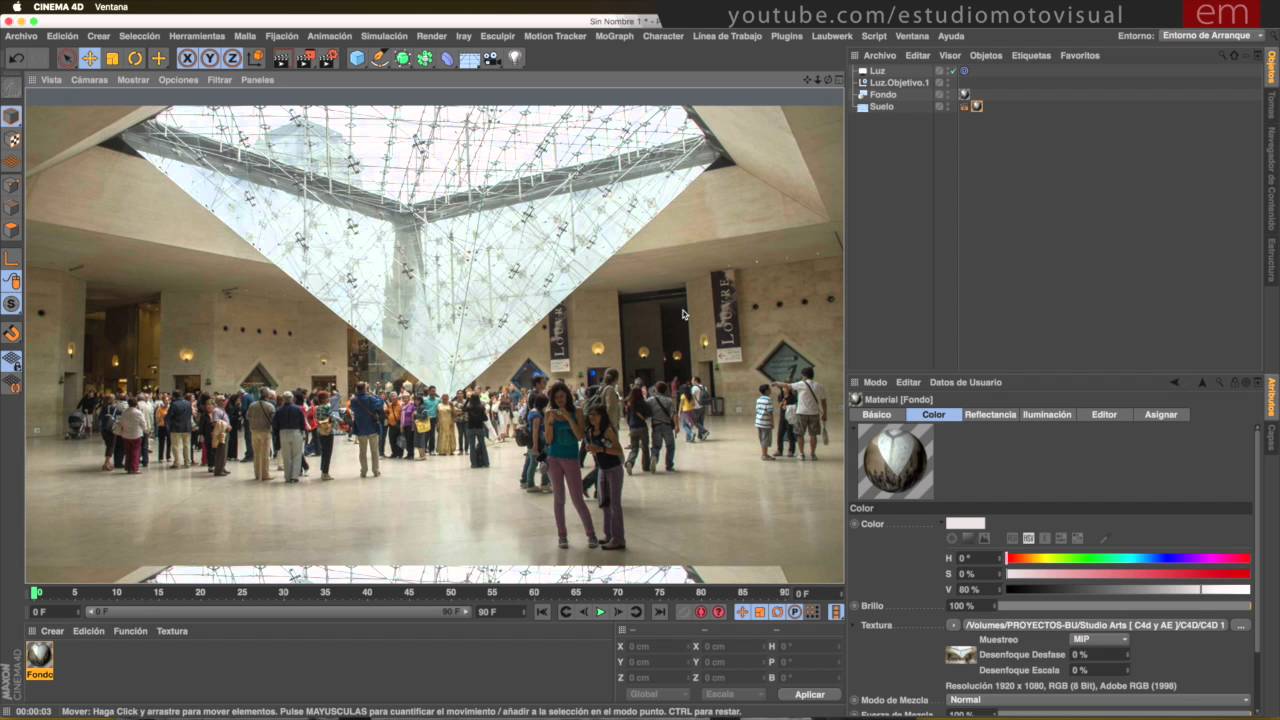Open the MoGraph menu
1280x720 pixels.
614,36
